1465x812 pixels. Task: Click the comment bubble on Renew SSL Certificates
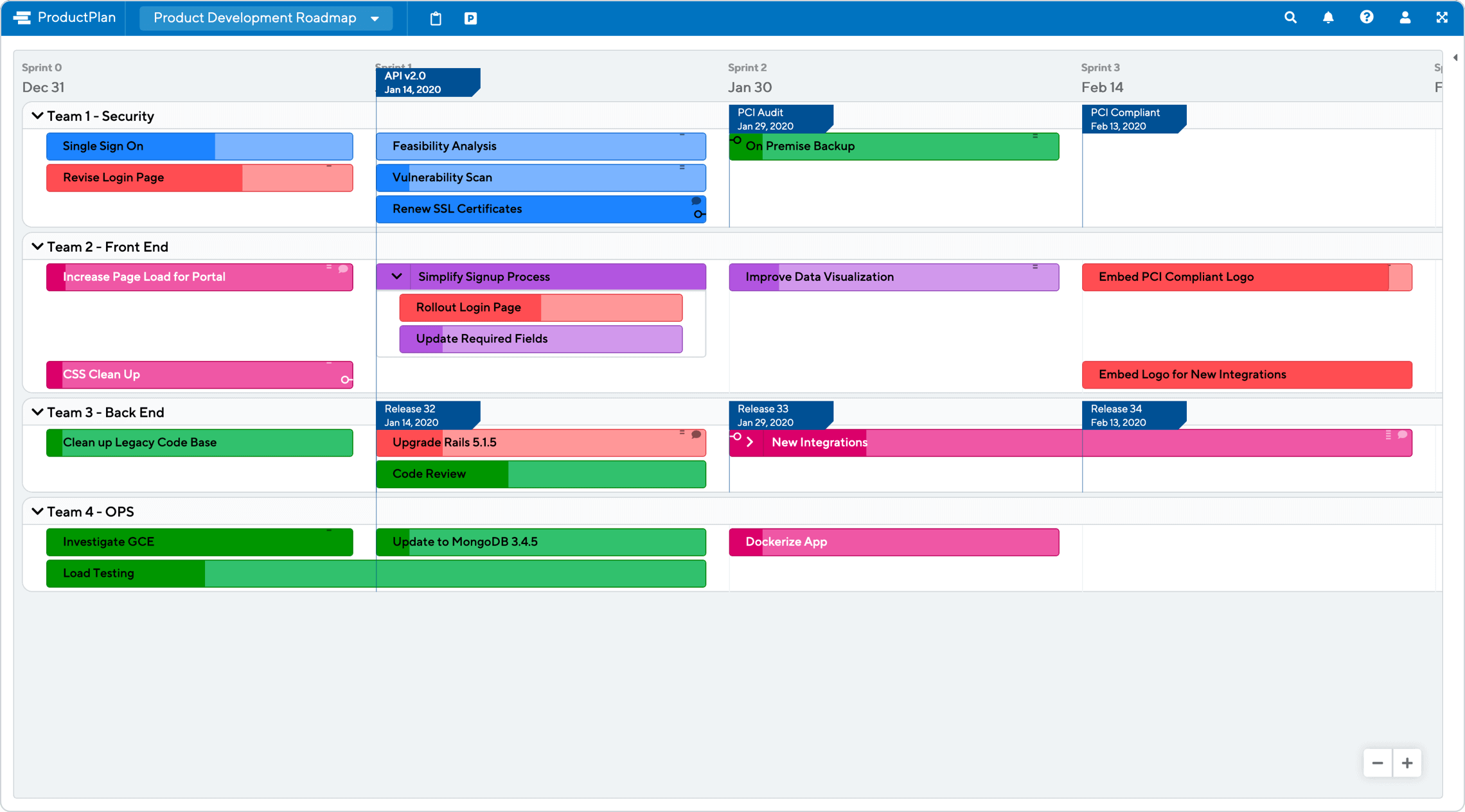696,201
